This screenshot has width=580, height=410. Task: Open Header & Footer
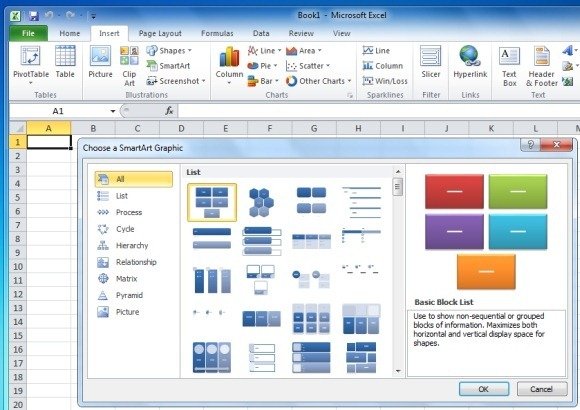[x=542, y=66]
